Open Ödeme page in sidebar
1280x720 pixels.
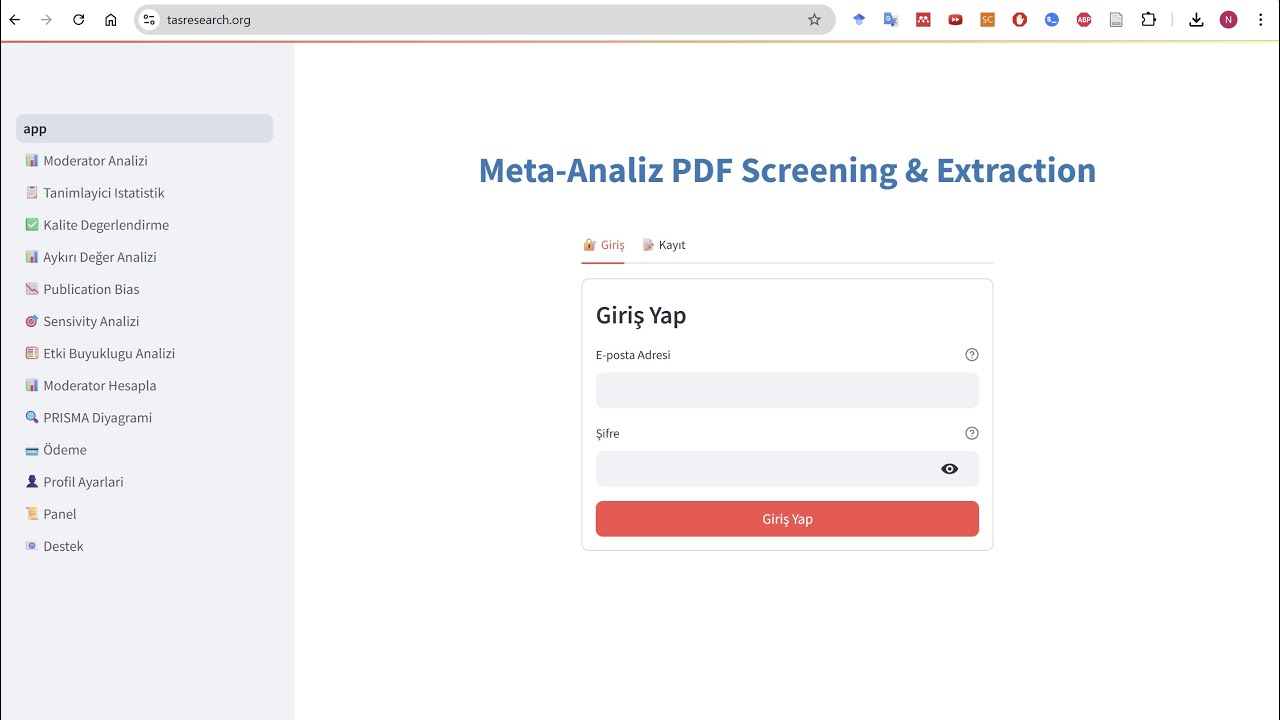(65, 450)
